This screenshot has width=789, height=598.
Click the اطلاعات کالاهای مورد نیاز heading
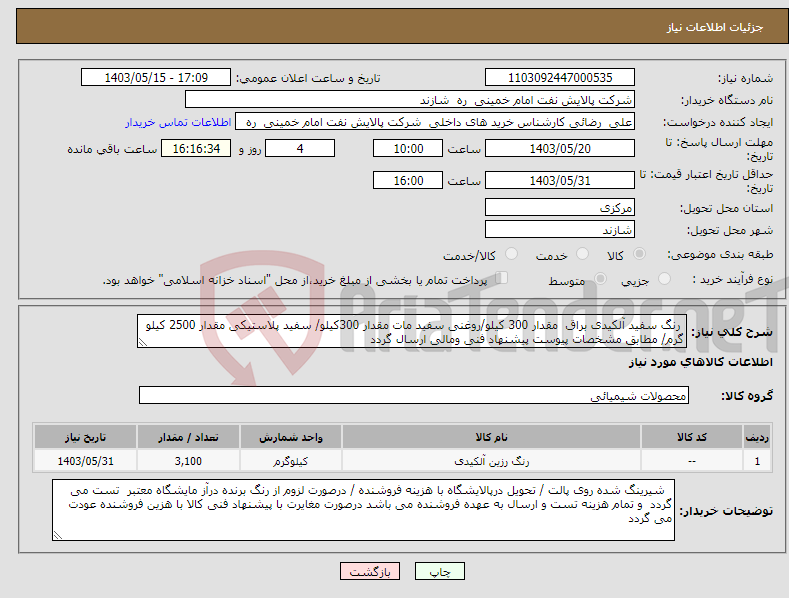click(x=700, y=362)
